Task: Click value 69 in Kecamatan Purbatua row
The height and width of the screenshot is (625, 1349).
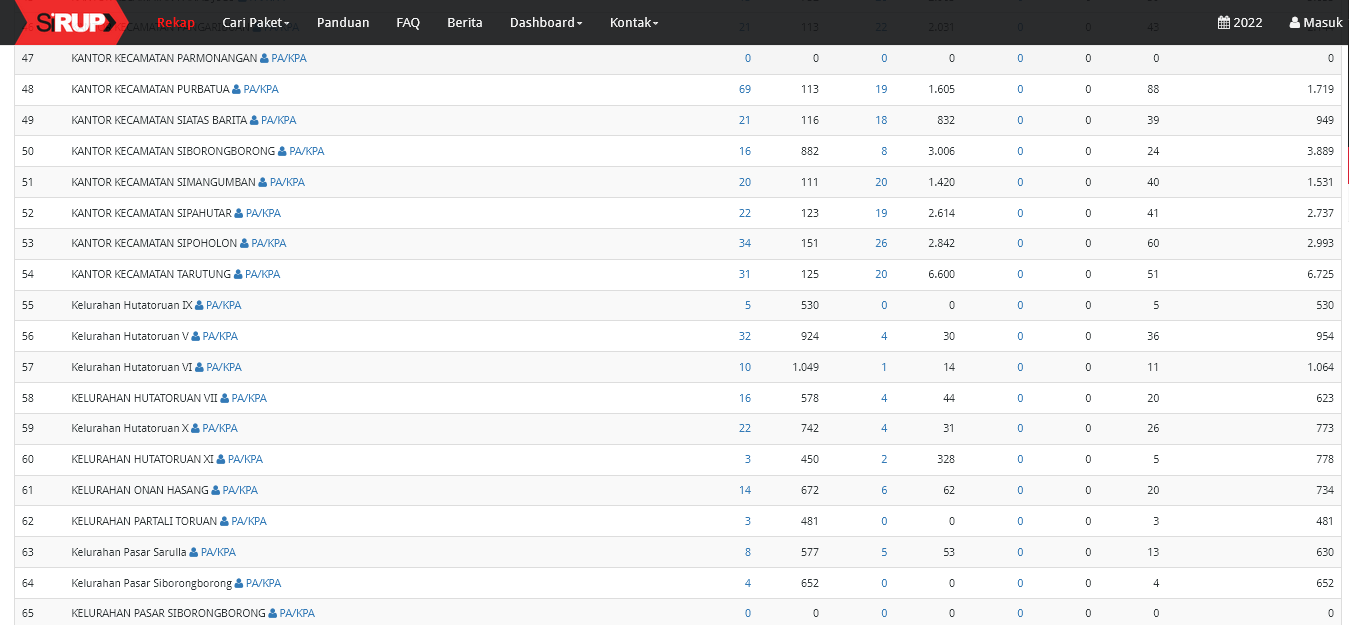Action: [x=744, y=90]
